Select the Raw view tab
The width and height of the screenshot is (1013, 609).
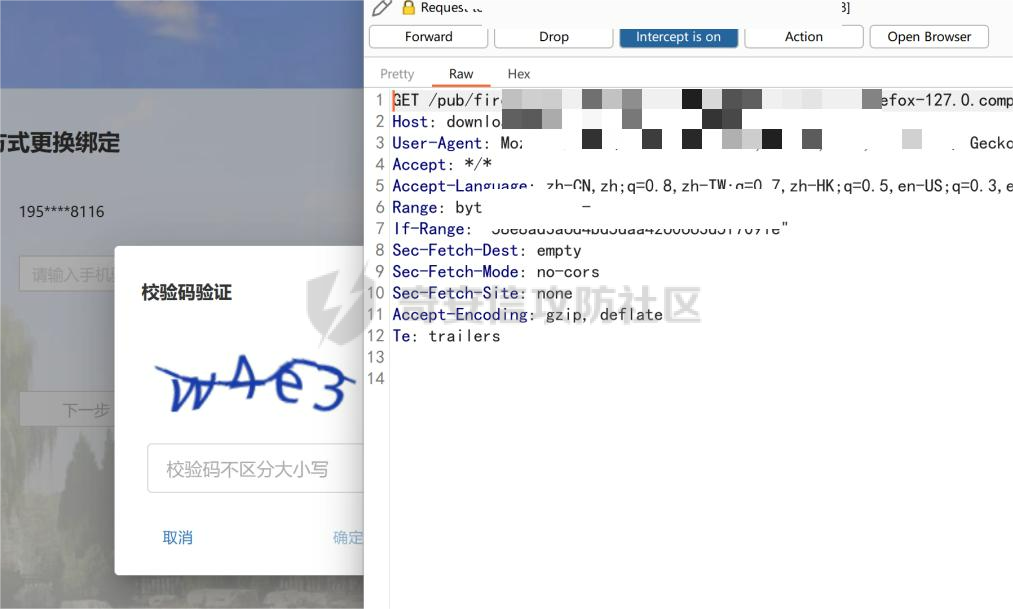coord(461,74)
